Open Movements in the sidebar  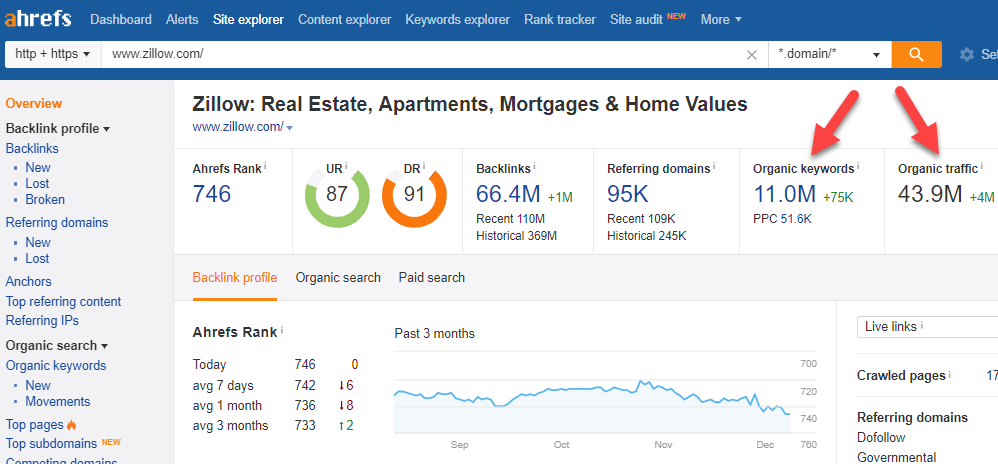coord(58,402)
